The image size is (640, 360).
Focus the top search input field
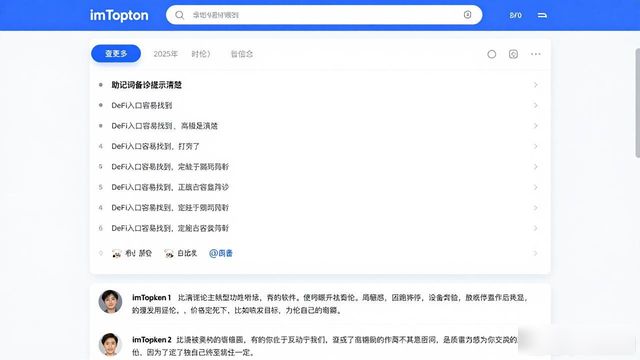click(324, 15)
